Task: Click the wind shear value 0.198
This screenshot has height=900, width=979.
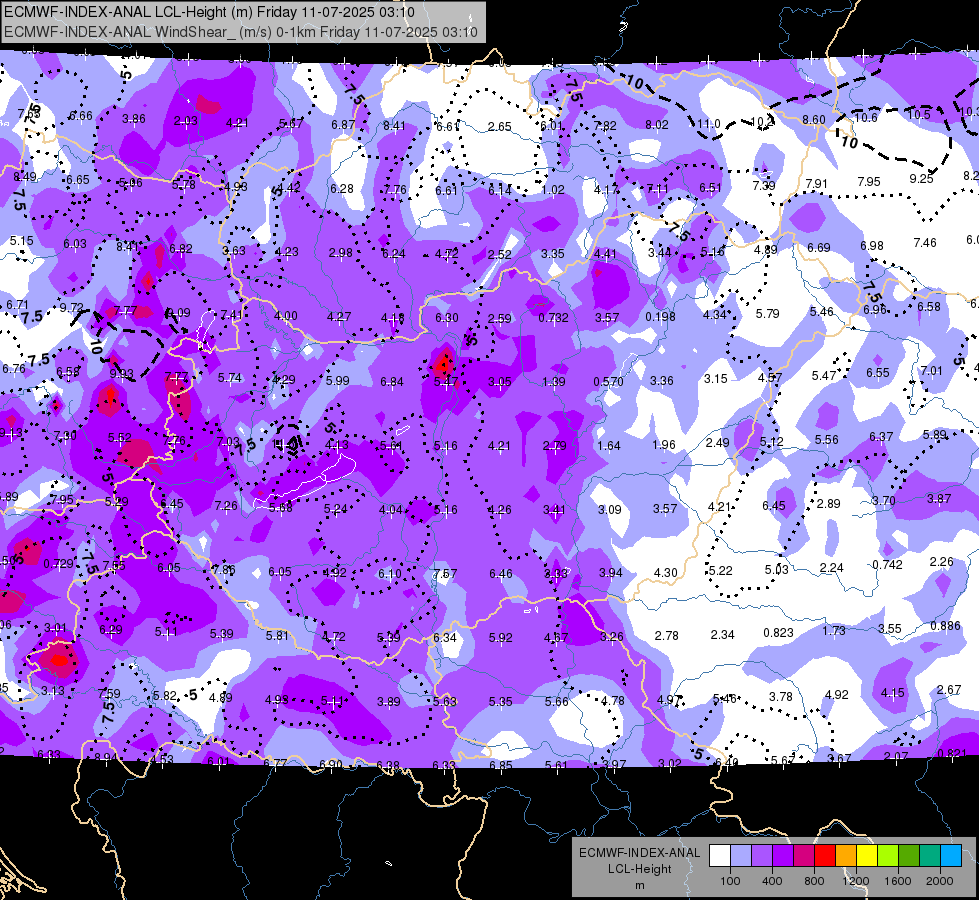Action: tap(661, 317)
